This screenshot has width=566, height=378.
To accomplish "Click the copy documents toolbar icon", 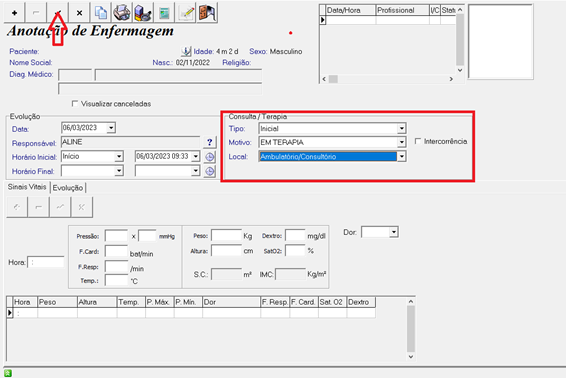I will pyautogui.click(x=101, y=13).
